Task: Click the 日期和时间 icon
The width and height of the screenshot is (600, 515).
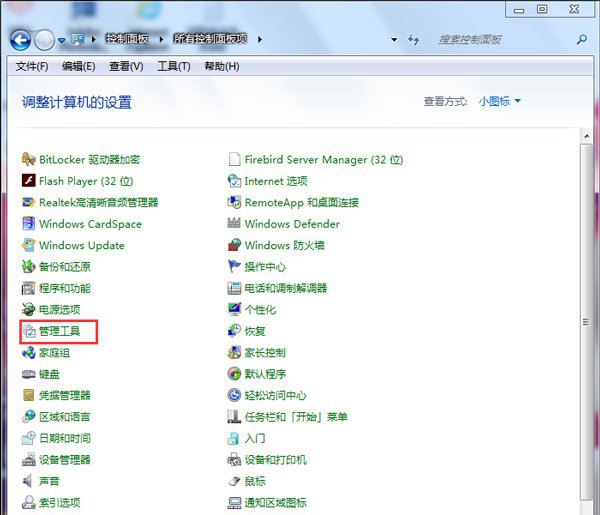Action: click(x=29, y=438)
